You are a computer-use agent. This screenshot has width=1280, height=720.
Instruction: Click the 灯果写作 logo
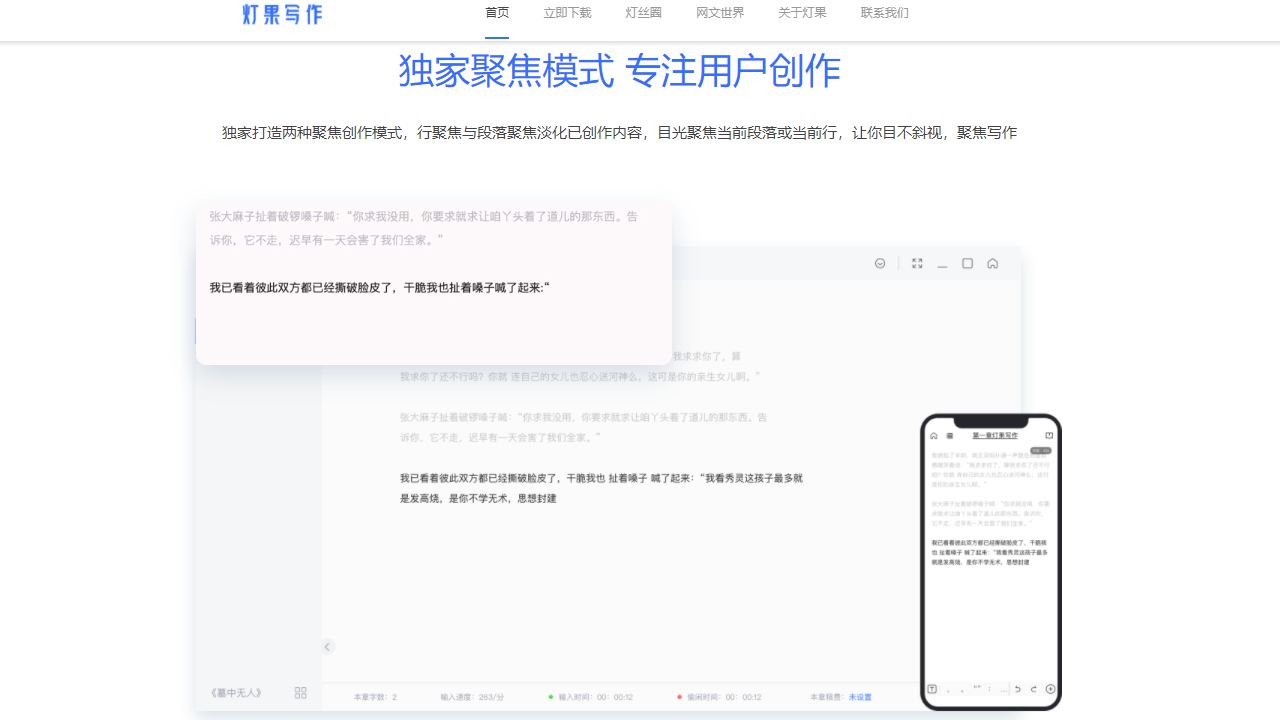click(281, 14)
